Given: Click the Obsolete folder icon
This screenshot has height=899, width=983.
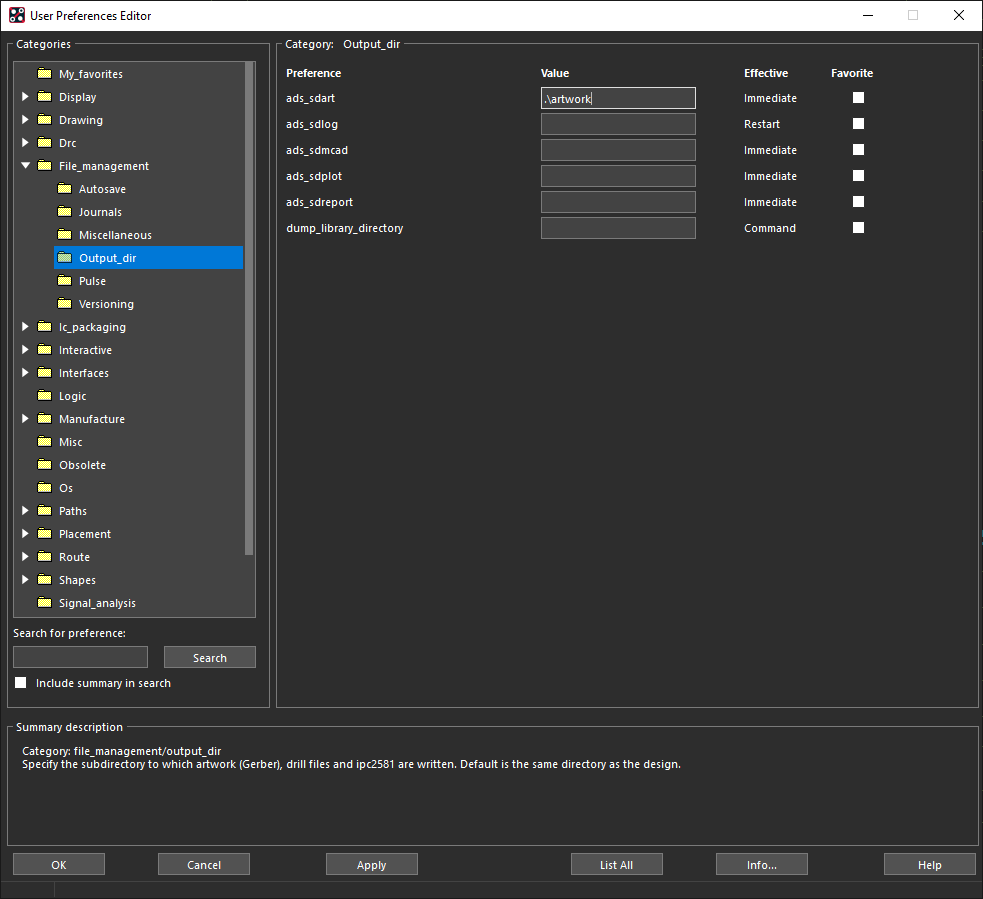Looking at the screenshot, I should 45,465.
